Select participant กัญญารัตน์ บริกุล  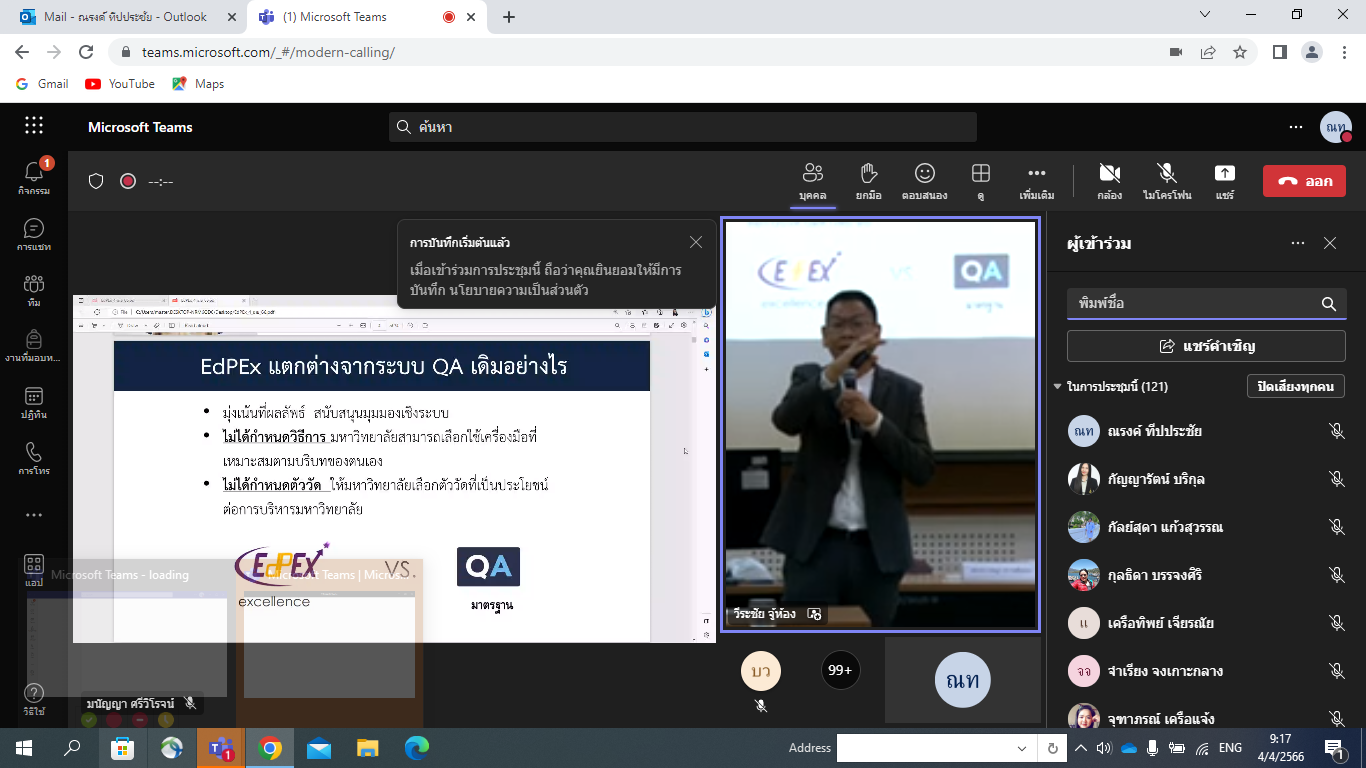1206,479
